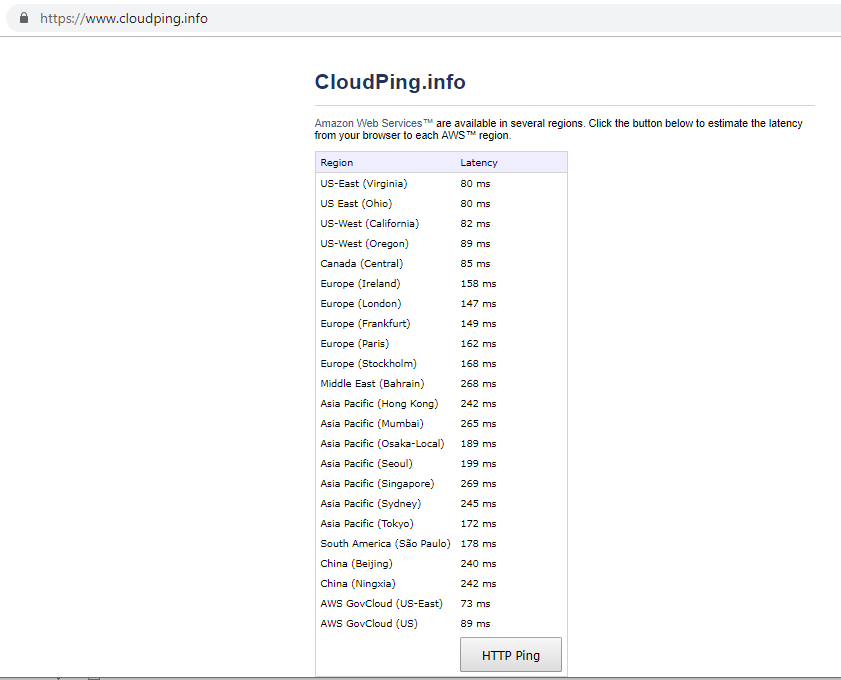Screen dimensions: 841x680
Task: Select the US-West (Oregon) row label
Action: (x=364, y=243)
